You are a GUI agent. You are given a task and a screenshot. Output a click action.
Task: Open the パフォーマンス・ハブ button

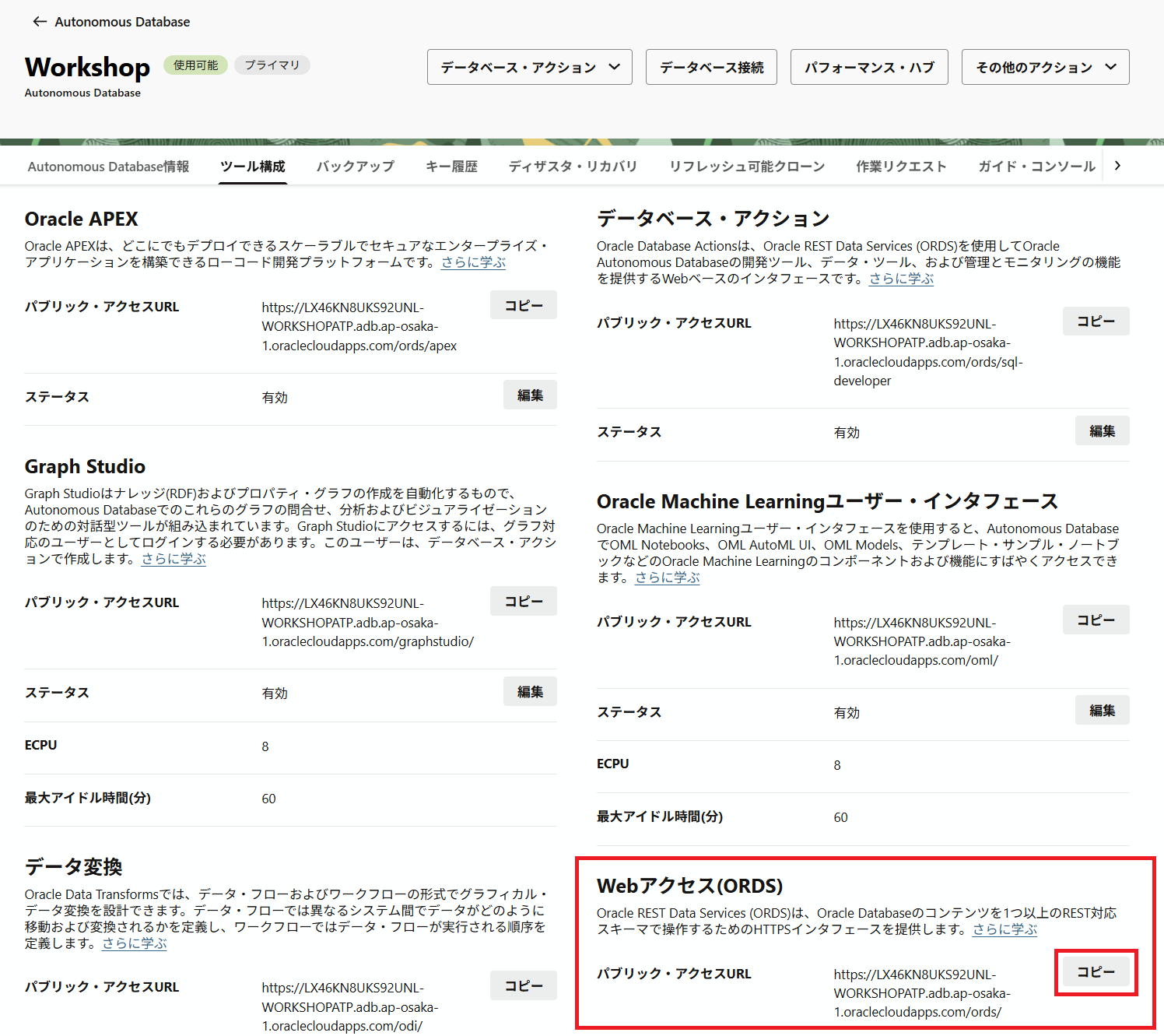click(x=868, y=68)
